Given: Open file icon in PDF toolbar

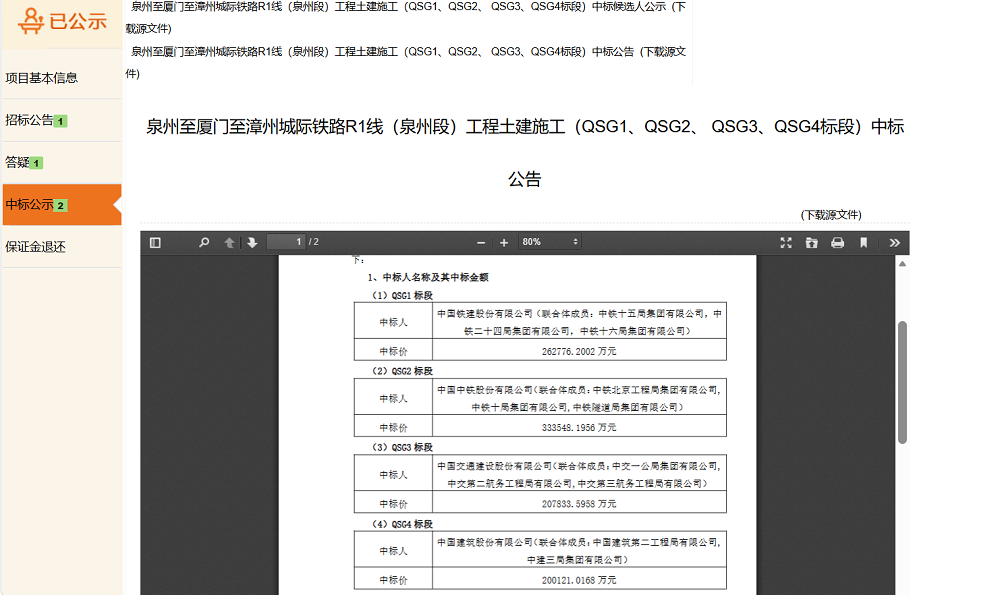Looking at the screenshot, I should point(811,242).
